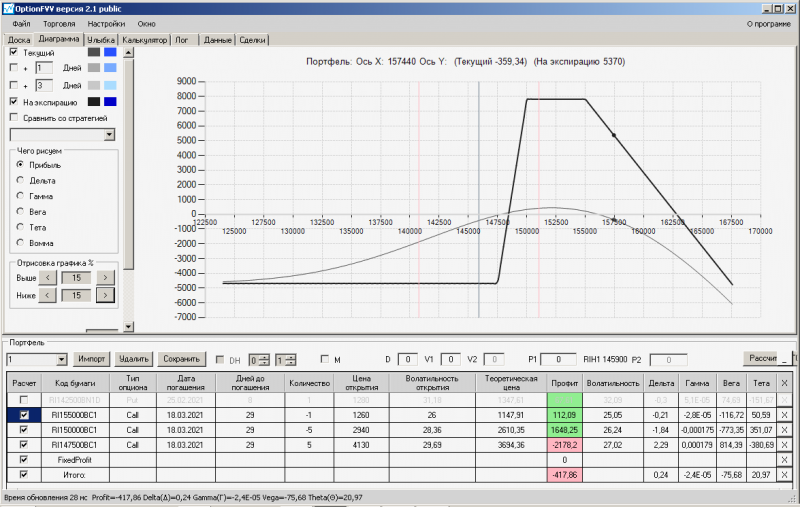Screen dimensions: 800x507
Task: Click the P1 input field
Action: point(558,360)
